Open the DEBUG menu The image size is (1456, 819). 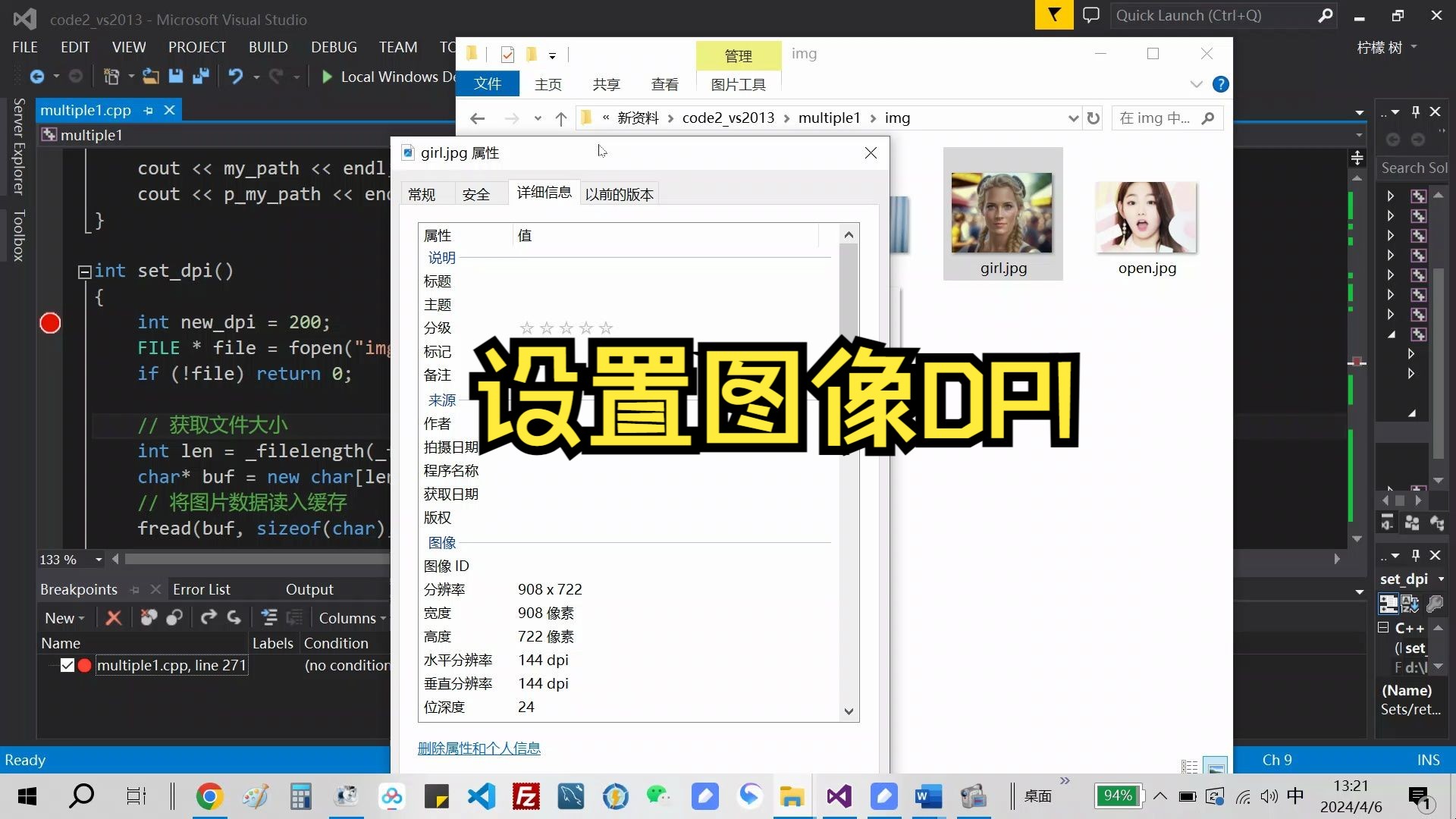333,46
